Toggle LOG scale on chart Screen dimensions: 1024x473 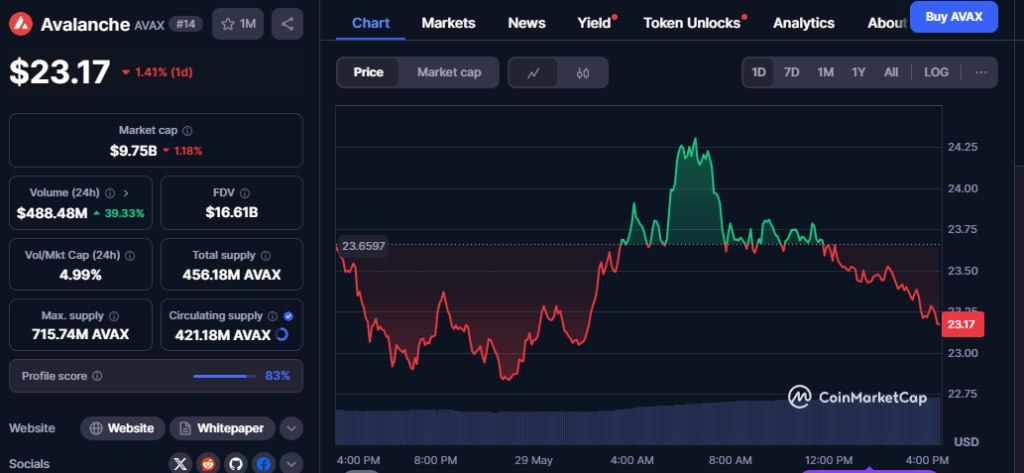pyautogui.click(x=936, y=72)
